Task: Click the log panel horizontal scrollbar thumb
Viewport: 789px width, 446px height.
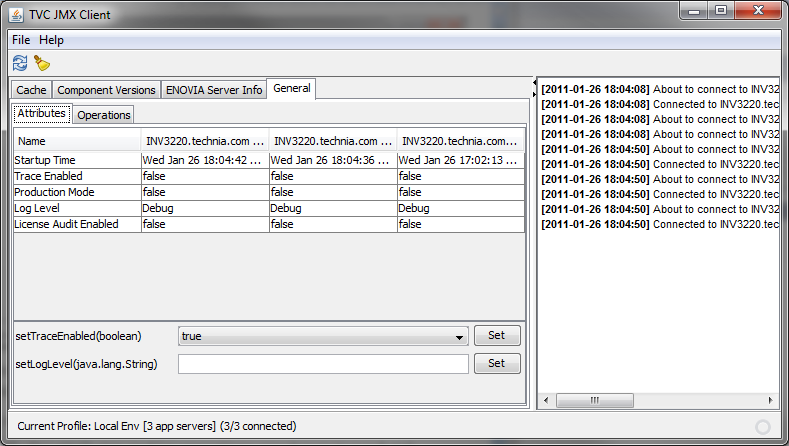Action: coord(594,400)
